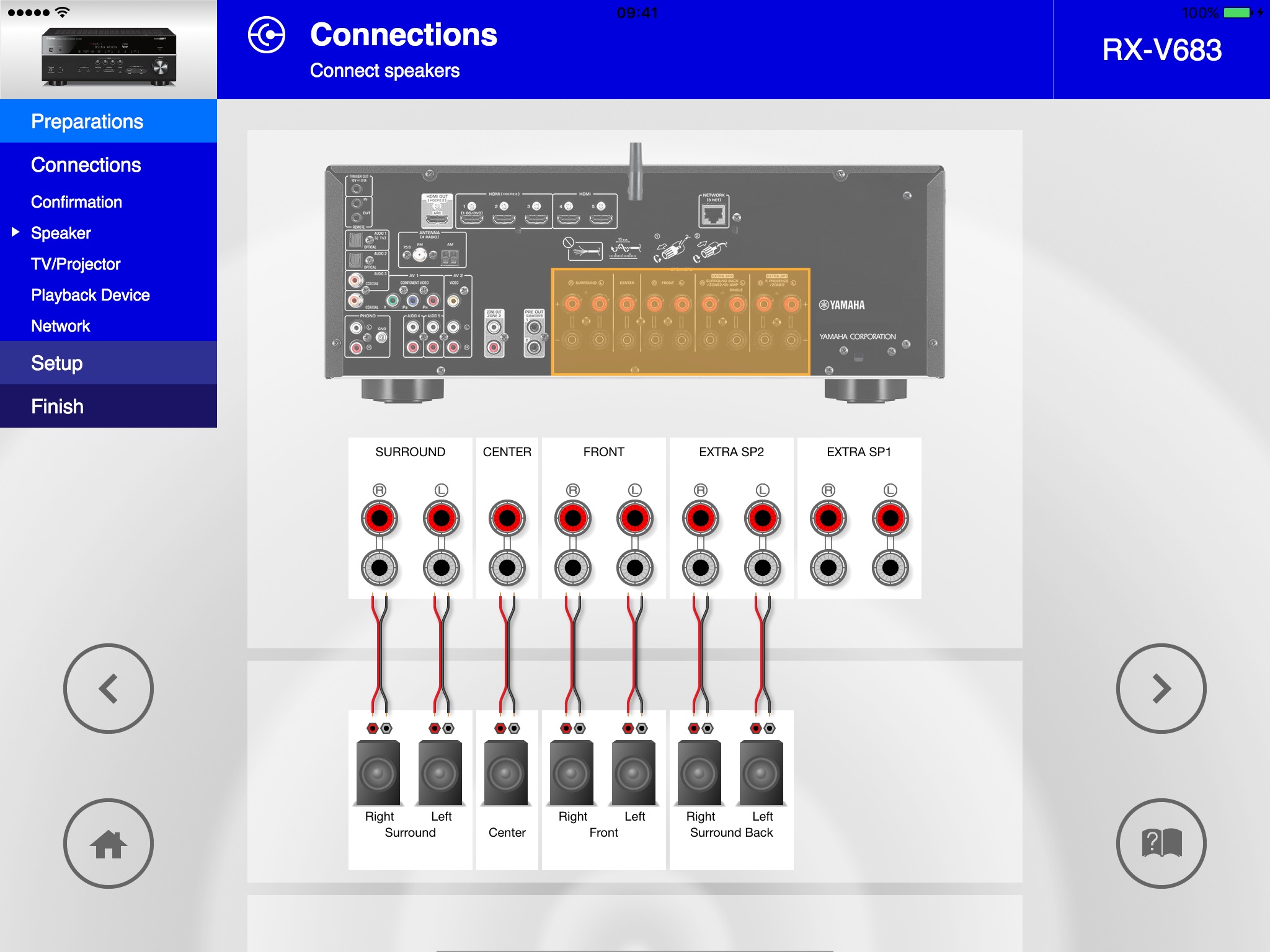
Task: Select TV/Projector connection option
Action: click(75, 264)
